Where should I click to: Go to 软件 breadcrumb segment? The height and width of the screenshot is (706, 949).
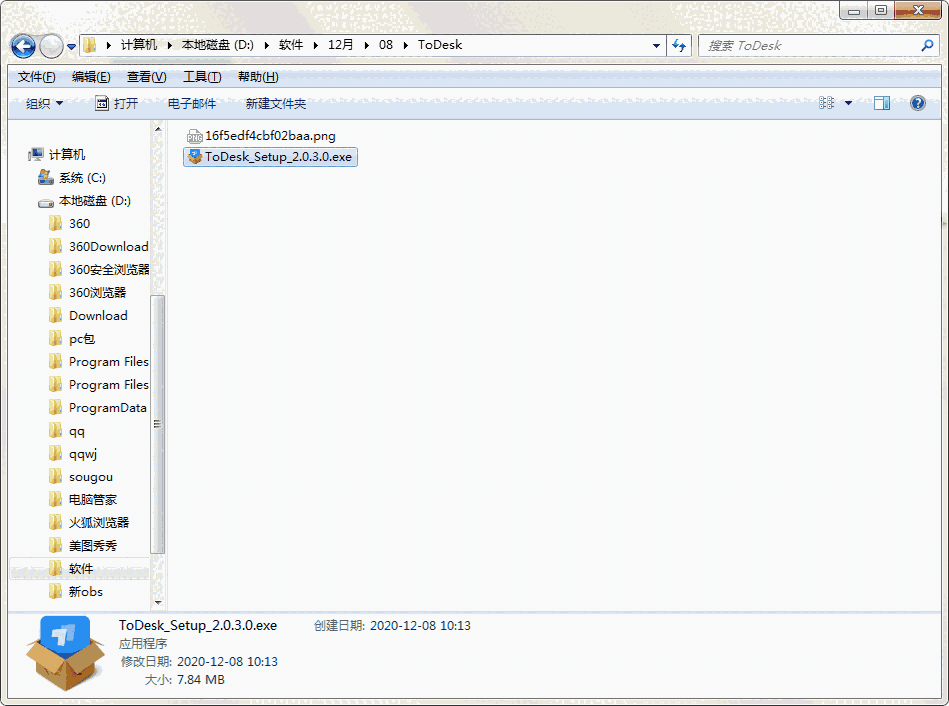[291, 45]
